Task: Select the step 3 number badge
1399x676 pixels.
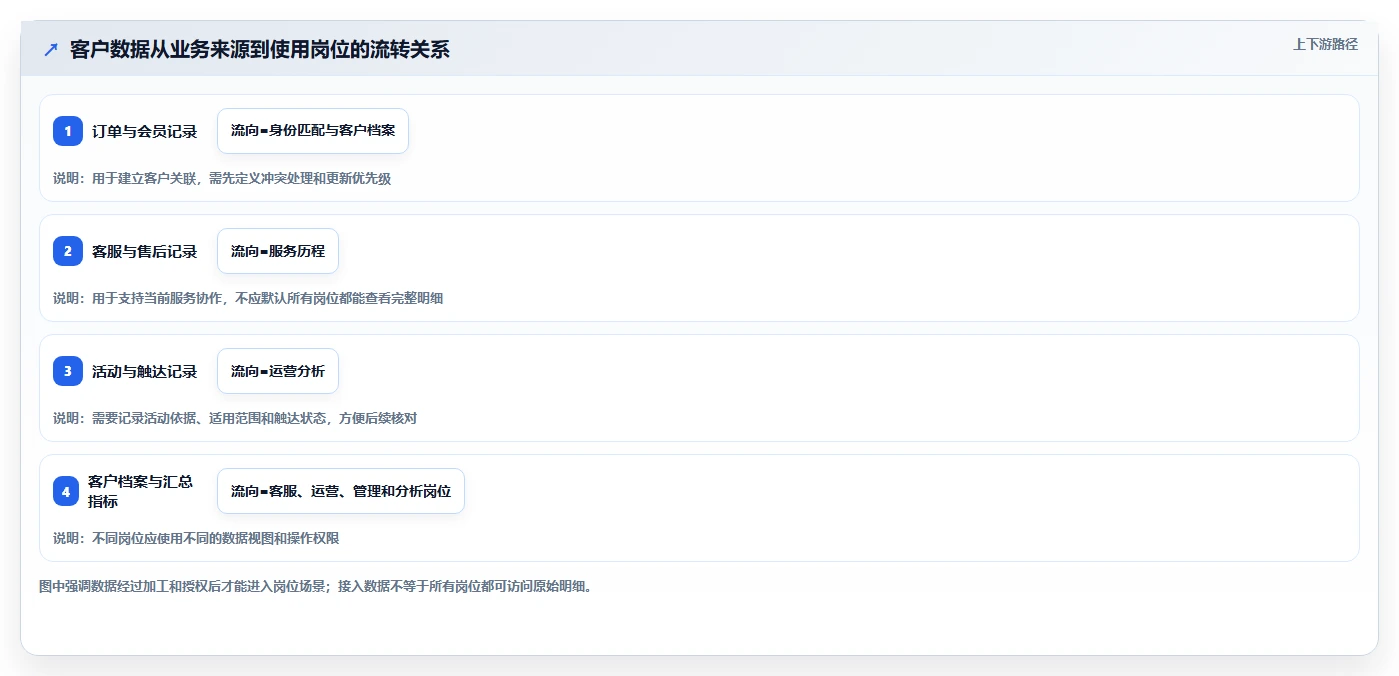Action: pyautogui.click(x=68, y=371)
